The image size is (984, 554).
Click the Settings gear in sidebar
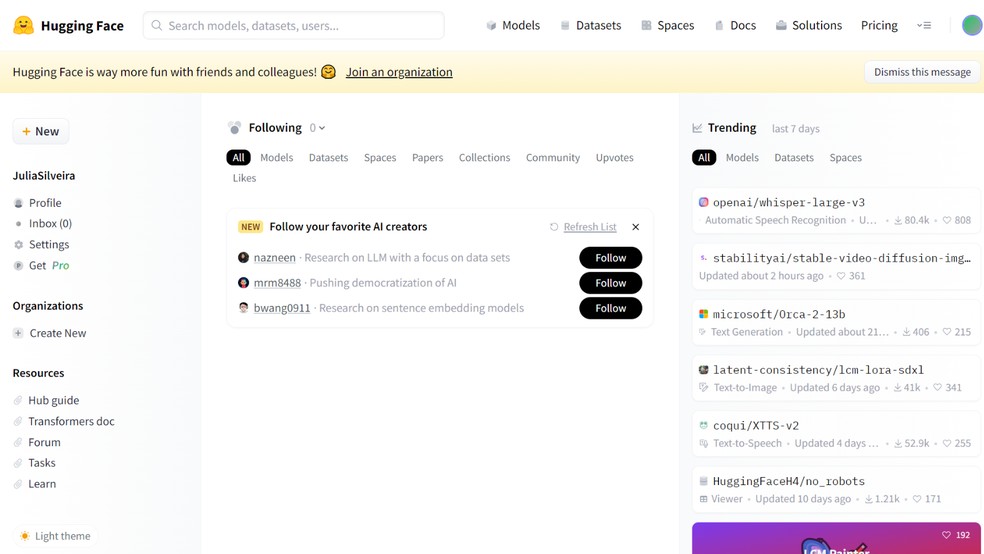[x=18, y=244]
